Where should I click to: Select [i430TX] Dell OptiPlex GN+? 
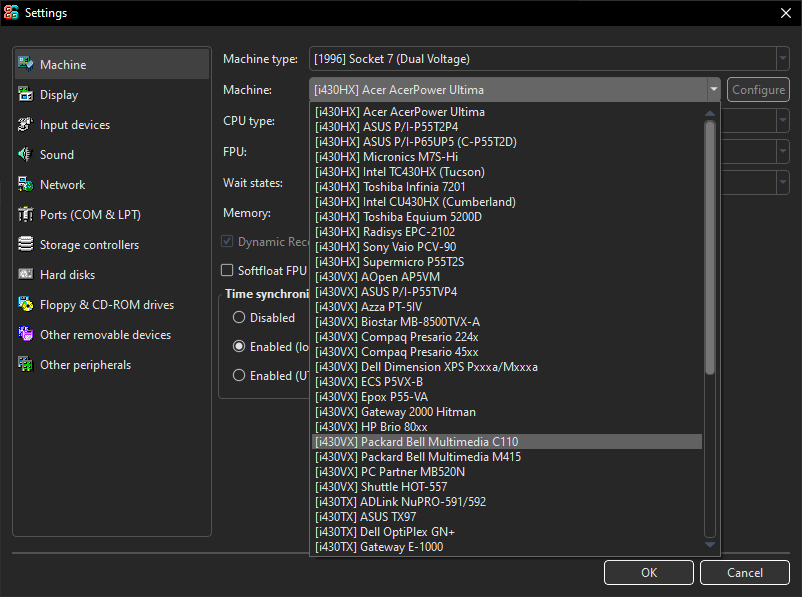coord(507,532)
